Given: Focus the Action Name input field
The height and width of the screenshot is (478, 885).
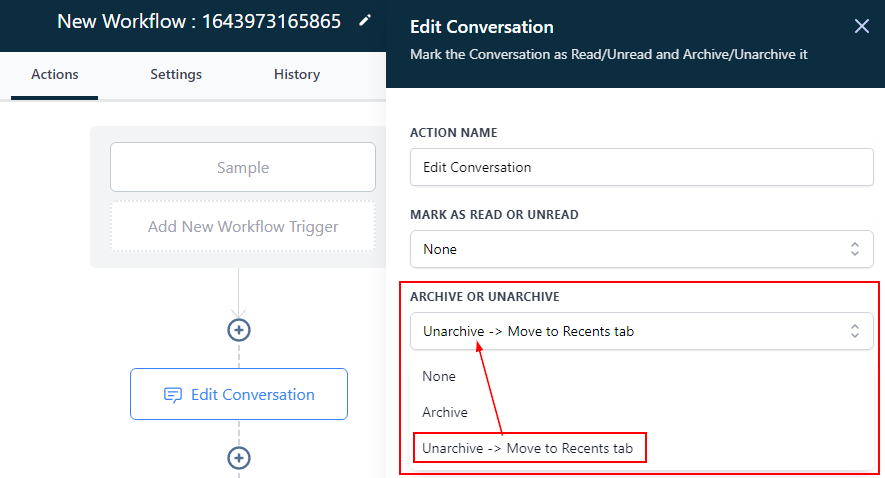Looking at the screenshot, I should pos(641,167).
